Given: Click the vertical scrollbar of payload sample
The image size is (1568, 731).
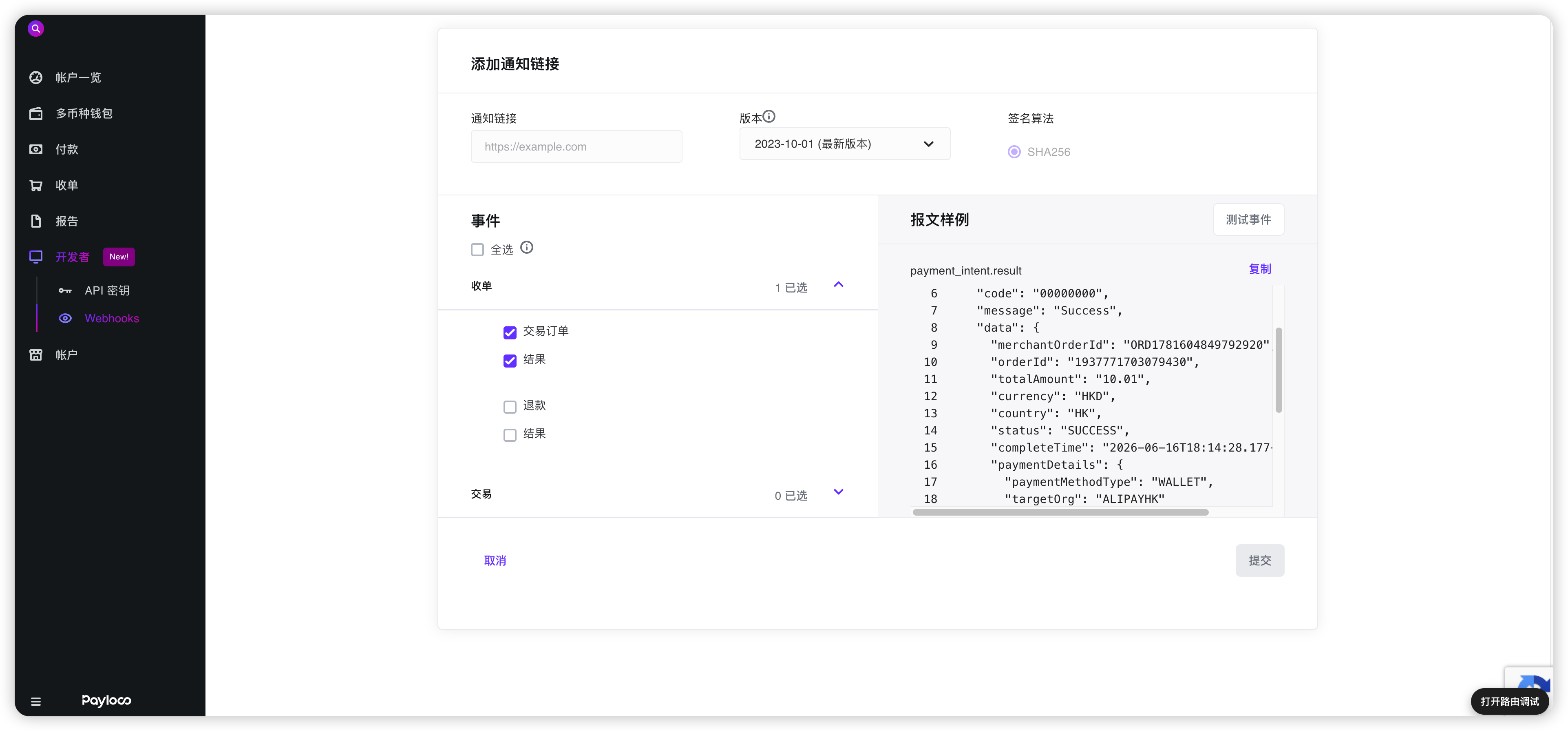Looking at the screenshot, I should click(x=1278, y=370).
